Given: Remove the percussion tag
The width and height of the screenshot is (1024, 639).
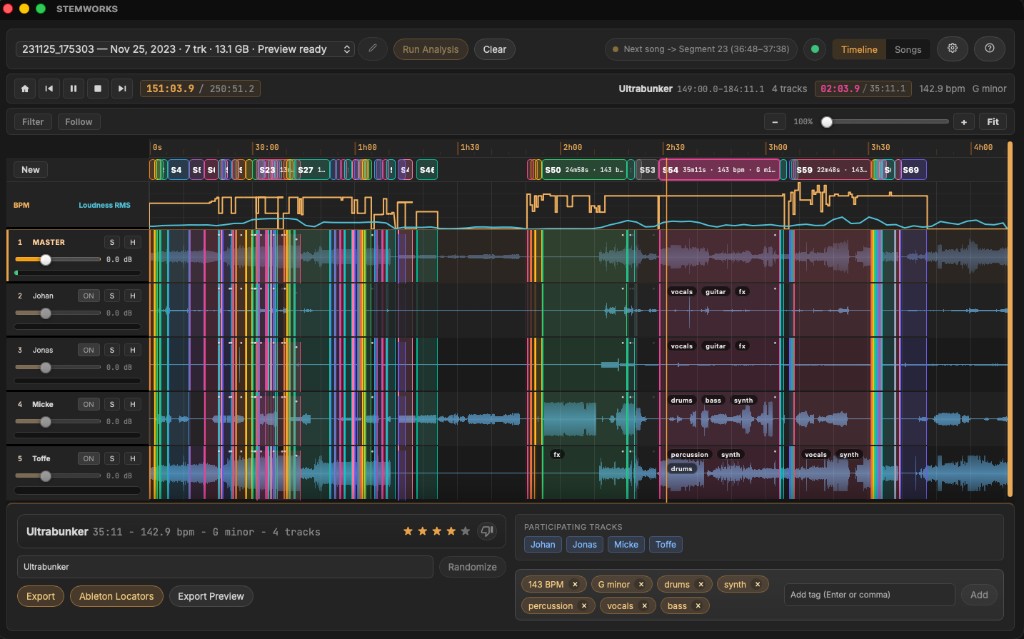Looking at the screenshot, I should tap(584, 606).
